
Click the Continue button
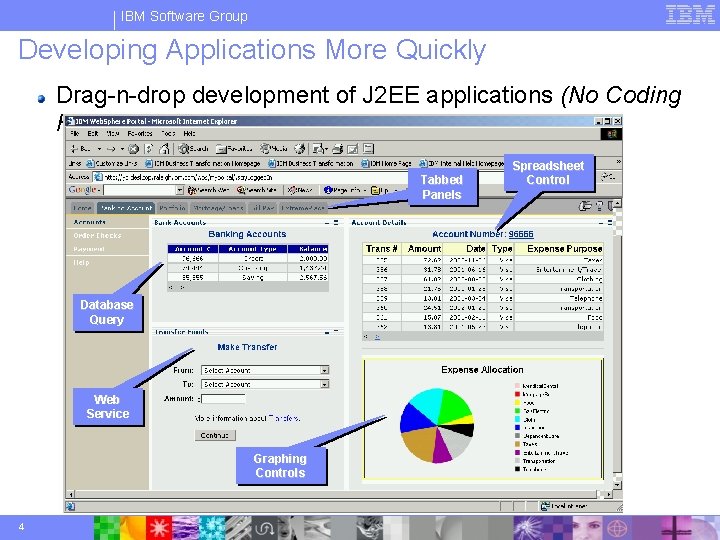pyautogui.click(x=215, y=435)
